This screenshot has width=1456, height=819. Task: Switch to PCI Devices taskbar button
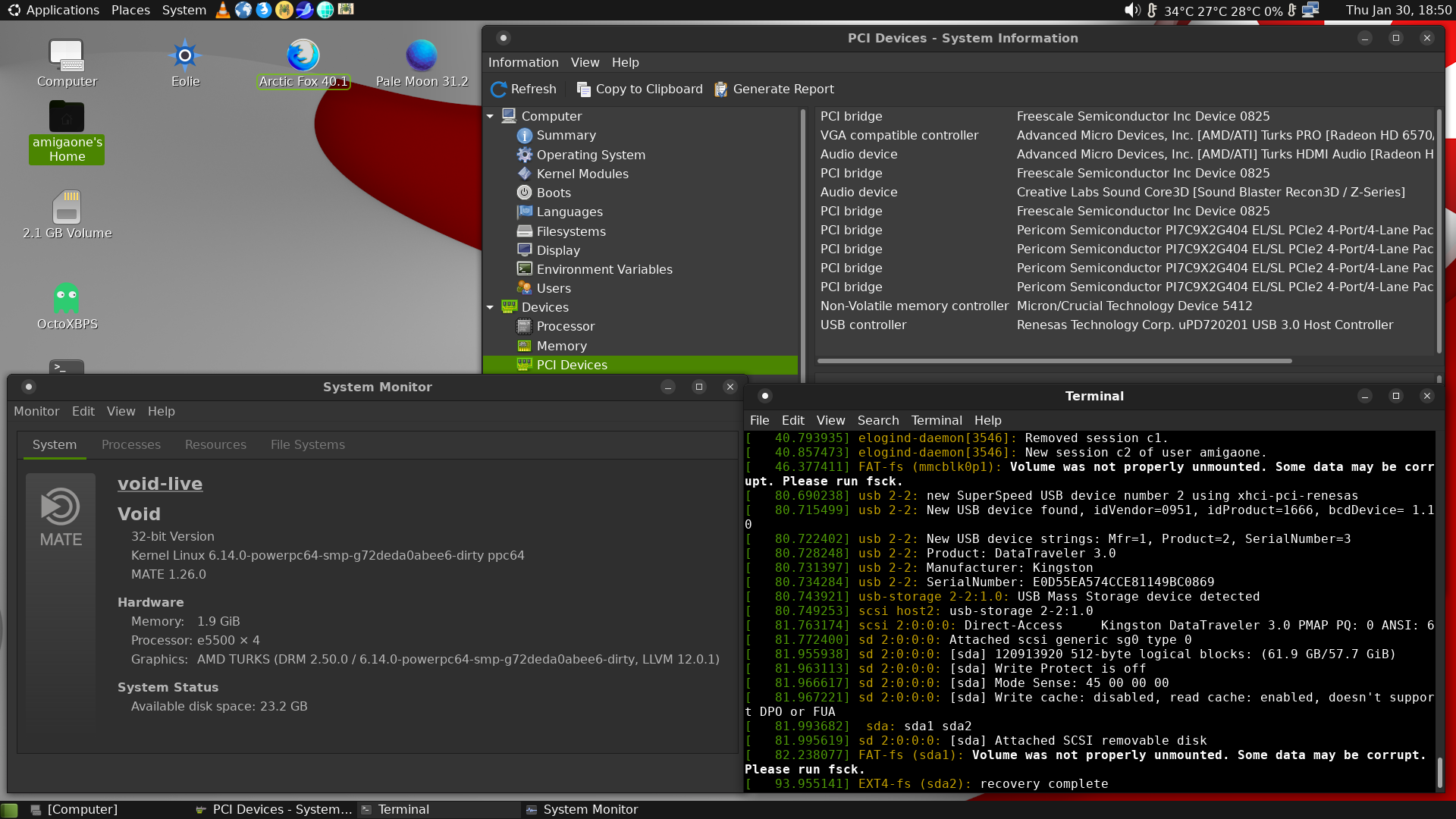coord(273,809)
